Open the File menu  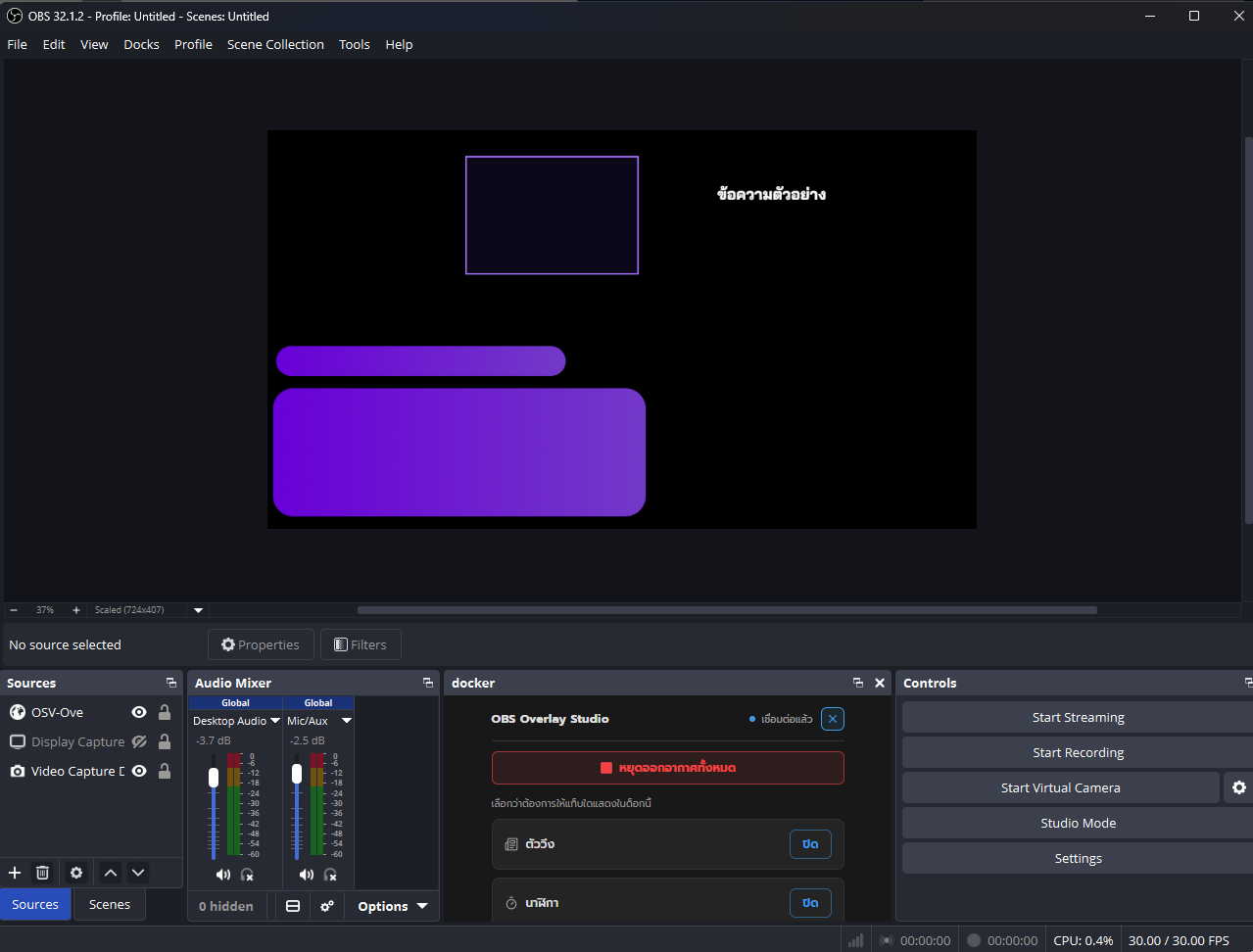coord(18,44)
